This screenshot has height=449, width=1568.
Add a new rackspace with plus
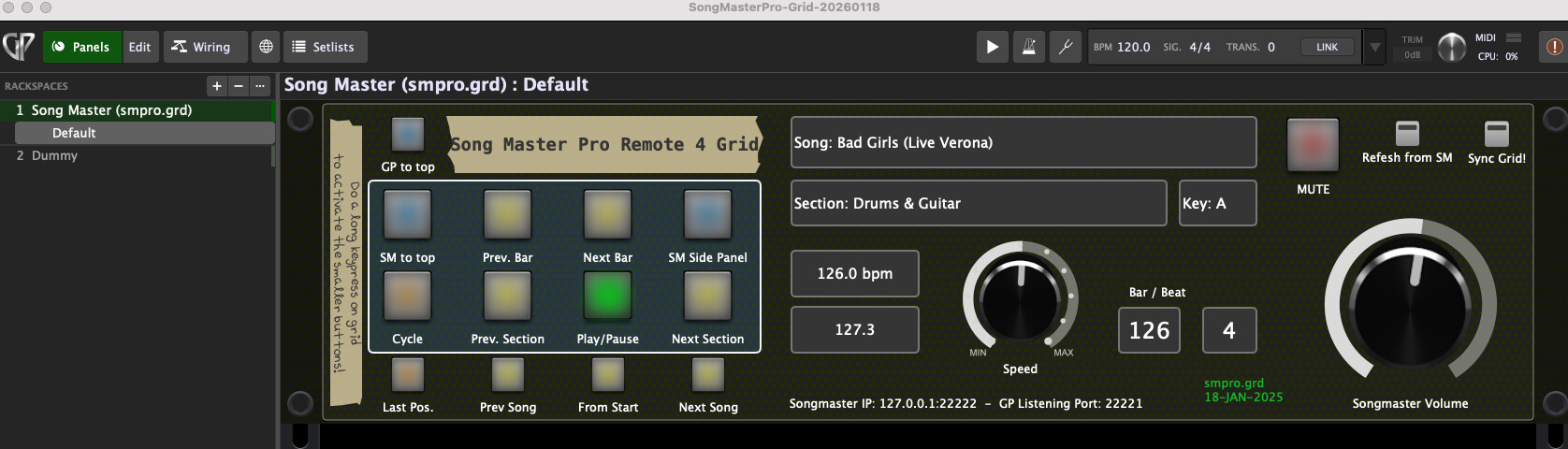click(217, 86)
